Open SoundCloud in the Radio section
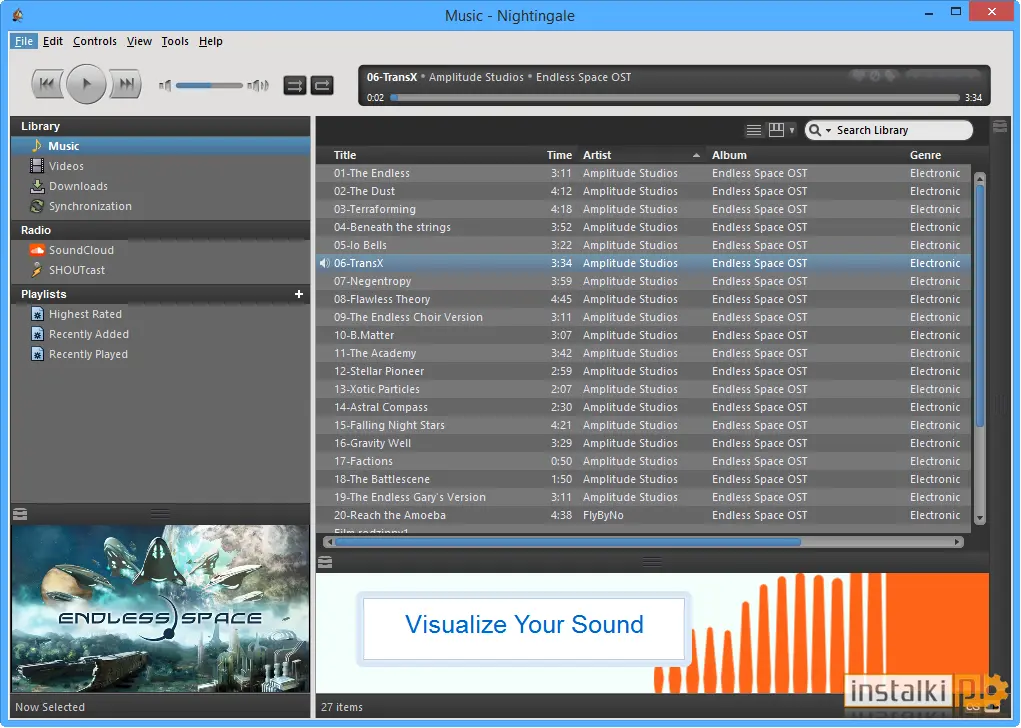This screenshot has width=1021, height=728. 81,250
